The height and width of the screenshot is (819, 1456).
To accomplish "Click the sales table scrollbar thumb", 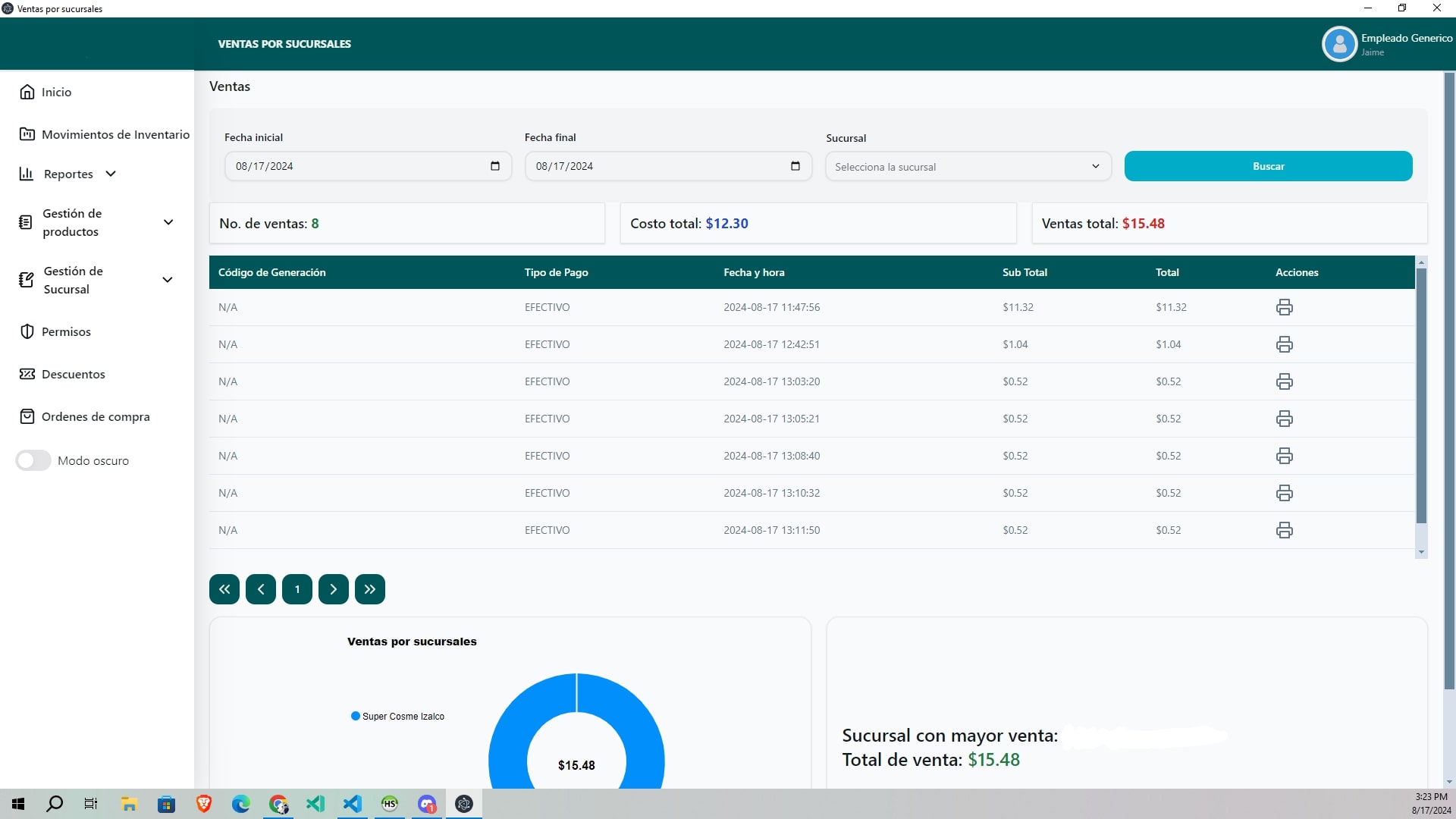I will (1421, 394).
